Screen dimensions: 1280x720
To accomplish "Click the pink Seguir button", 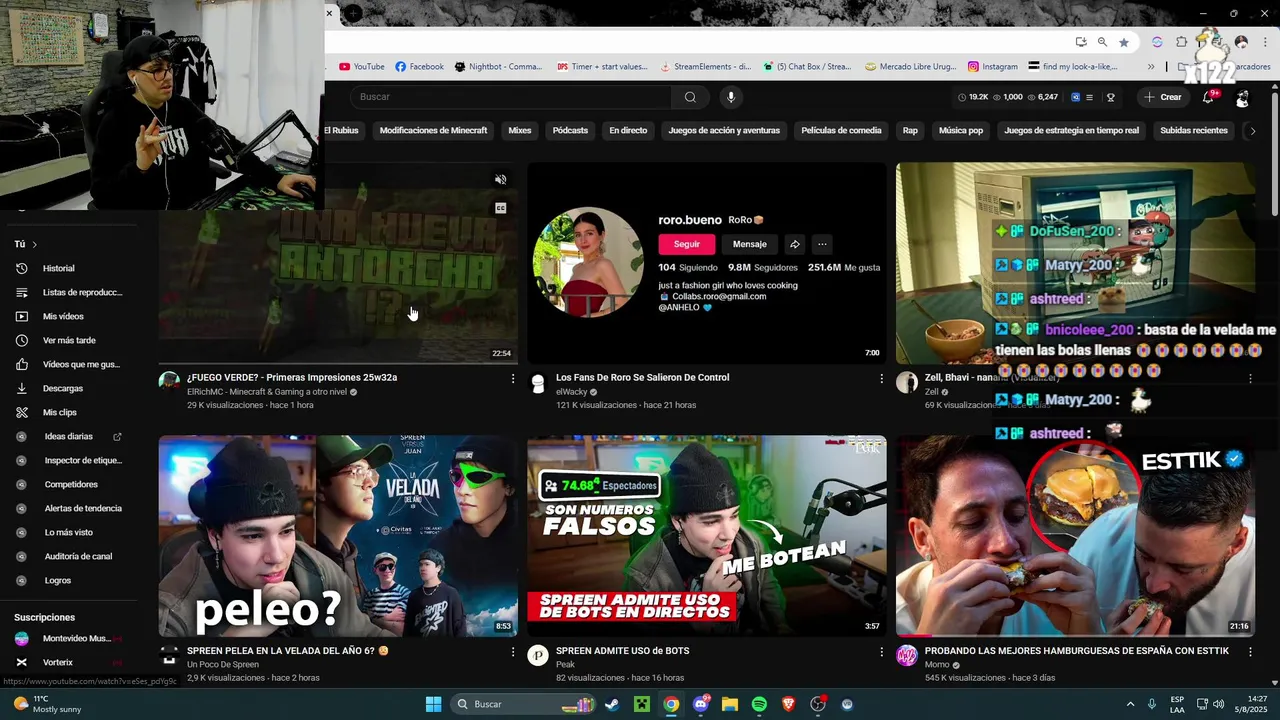I will [x=687, y=244].
